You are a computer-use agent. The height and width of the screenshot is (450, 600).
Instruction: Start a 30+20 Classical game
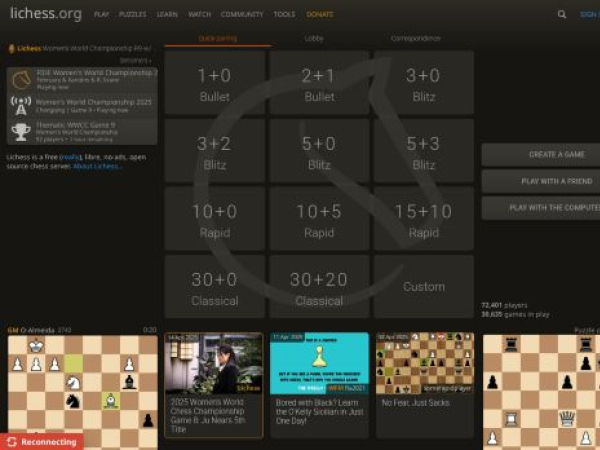(319, 287)
